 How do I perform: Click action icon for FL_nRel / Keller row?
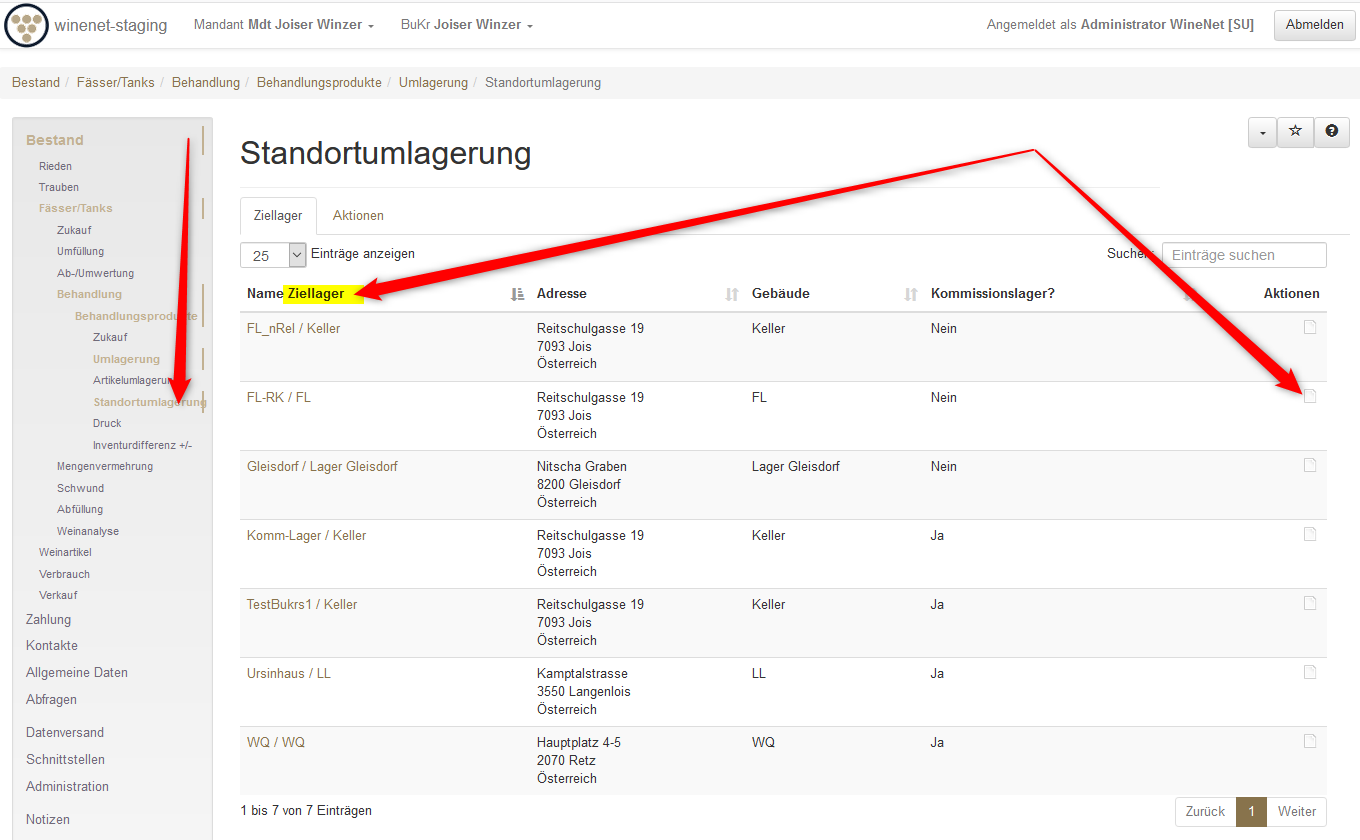(x=1310, y=328)
